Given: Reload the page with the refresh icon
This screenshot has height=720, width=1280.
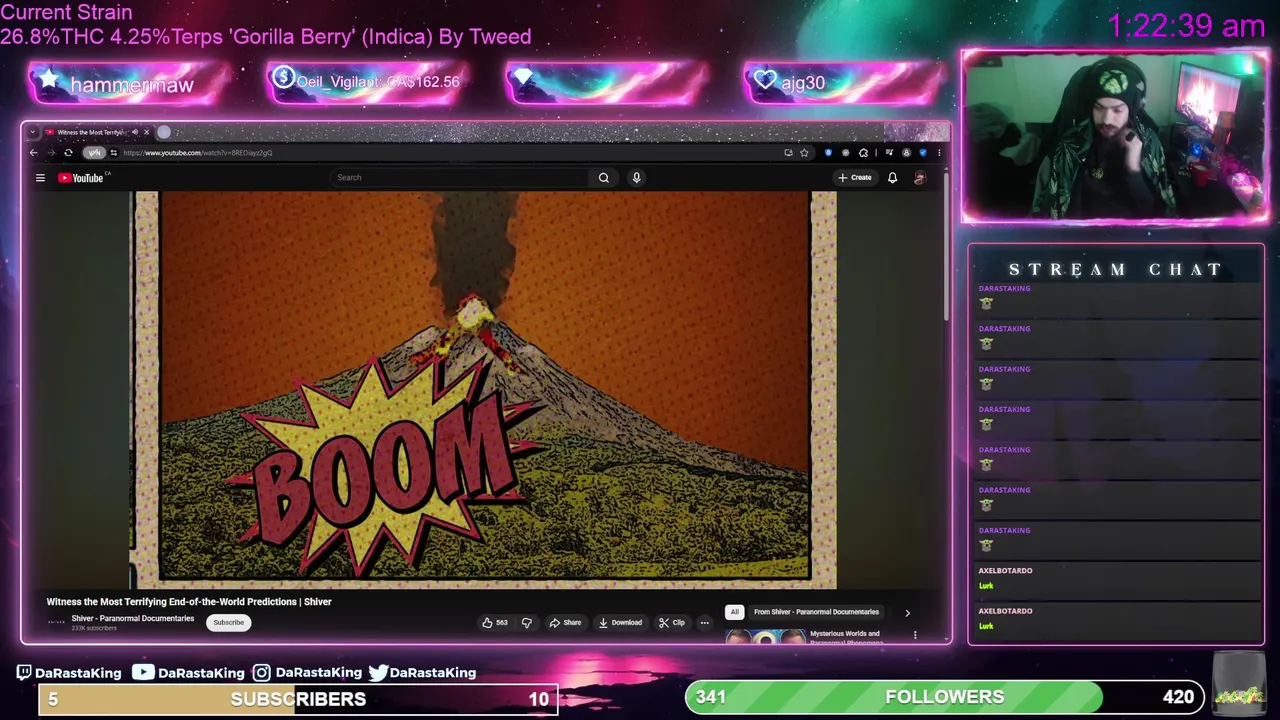Looking at the screenshot, I should [68, 153].
